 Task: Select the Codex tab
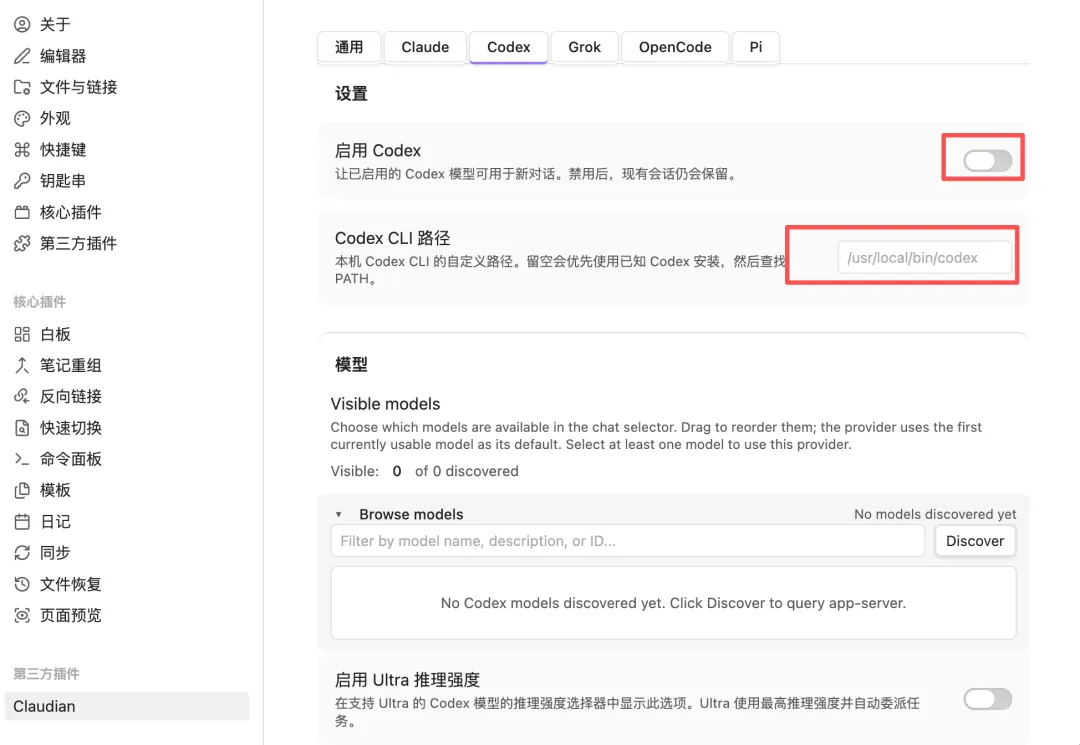pos(508,47)
